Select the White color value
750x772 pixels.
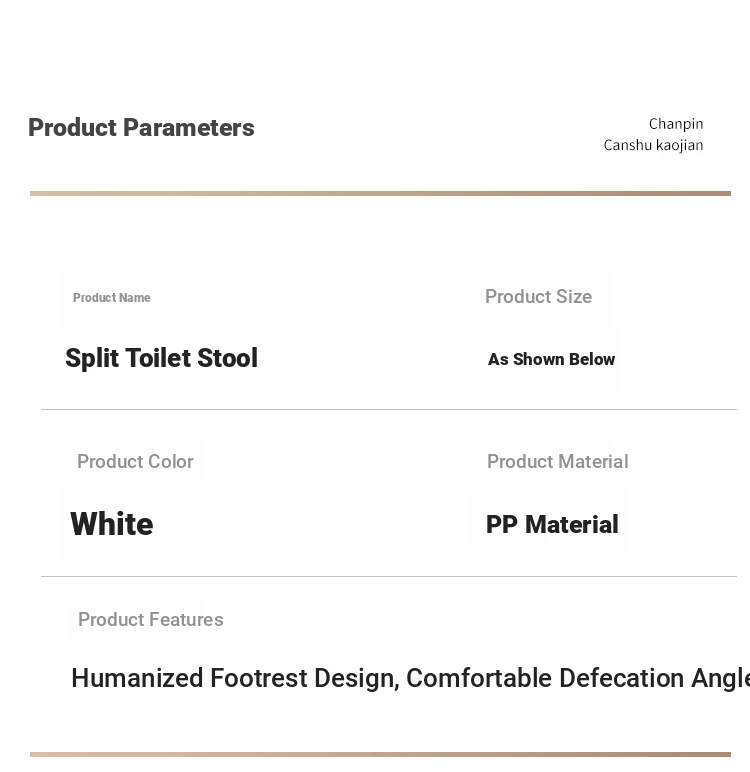point(112,524)
